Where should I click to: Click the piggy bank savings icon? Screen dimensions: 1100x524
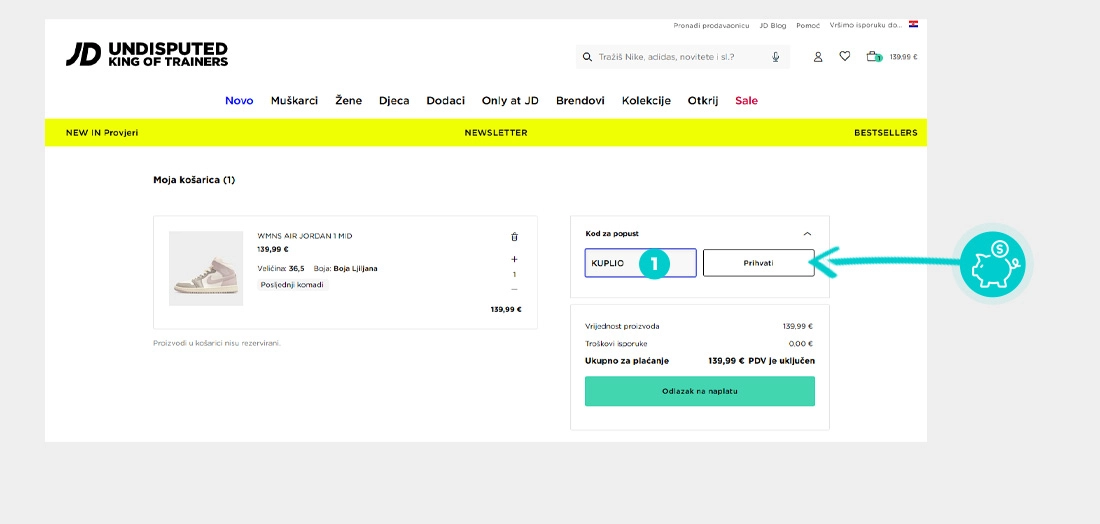tap(993, 264)
